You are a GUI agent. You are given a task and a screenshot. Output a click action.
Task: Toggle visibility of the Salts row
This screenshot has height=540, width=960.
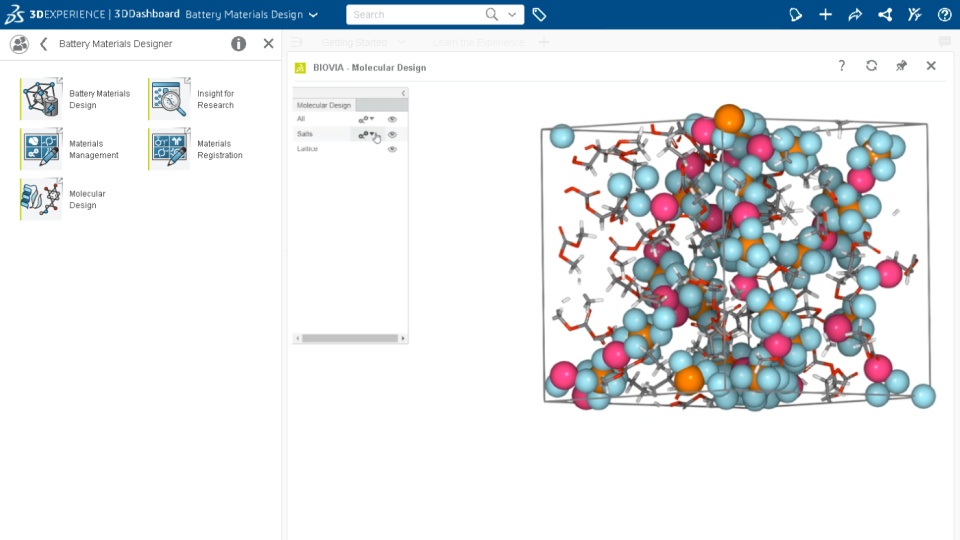click(392, 134)
